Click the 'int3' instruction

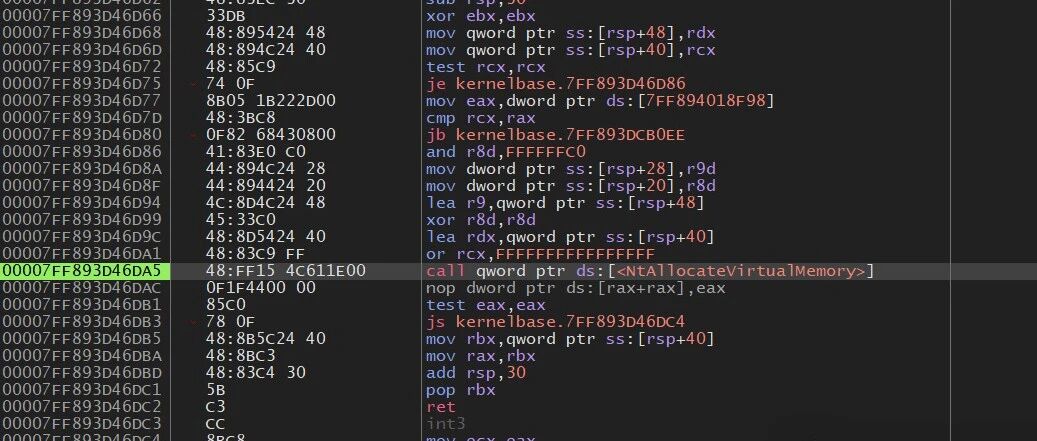(x=446, y=424)
